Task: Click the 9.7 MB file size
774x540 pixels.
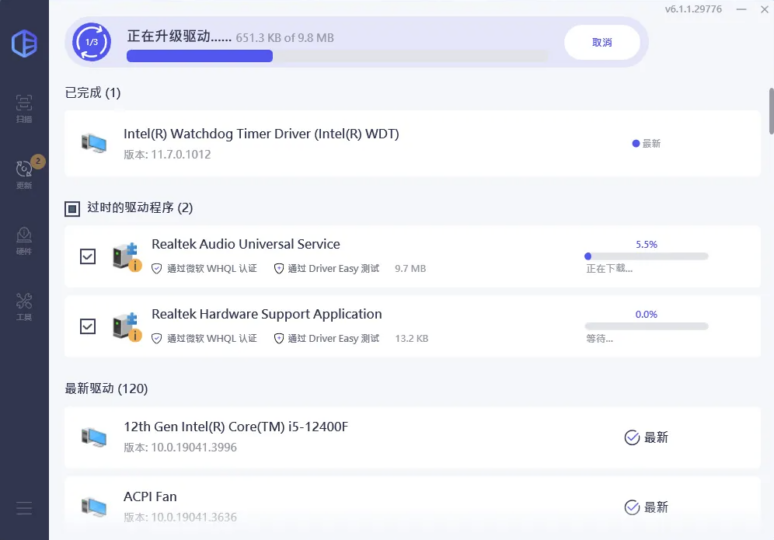Action: click(x=410, y=269)
